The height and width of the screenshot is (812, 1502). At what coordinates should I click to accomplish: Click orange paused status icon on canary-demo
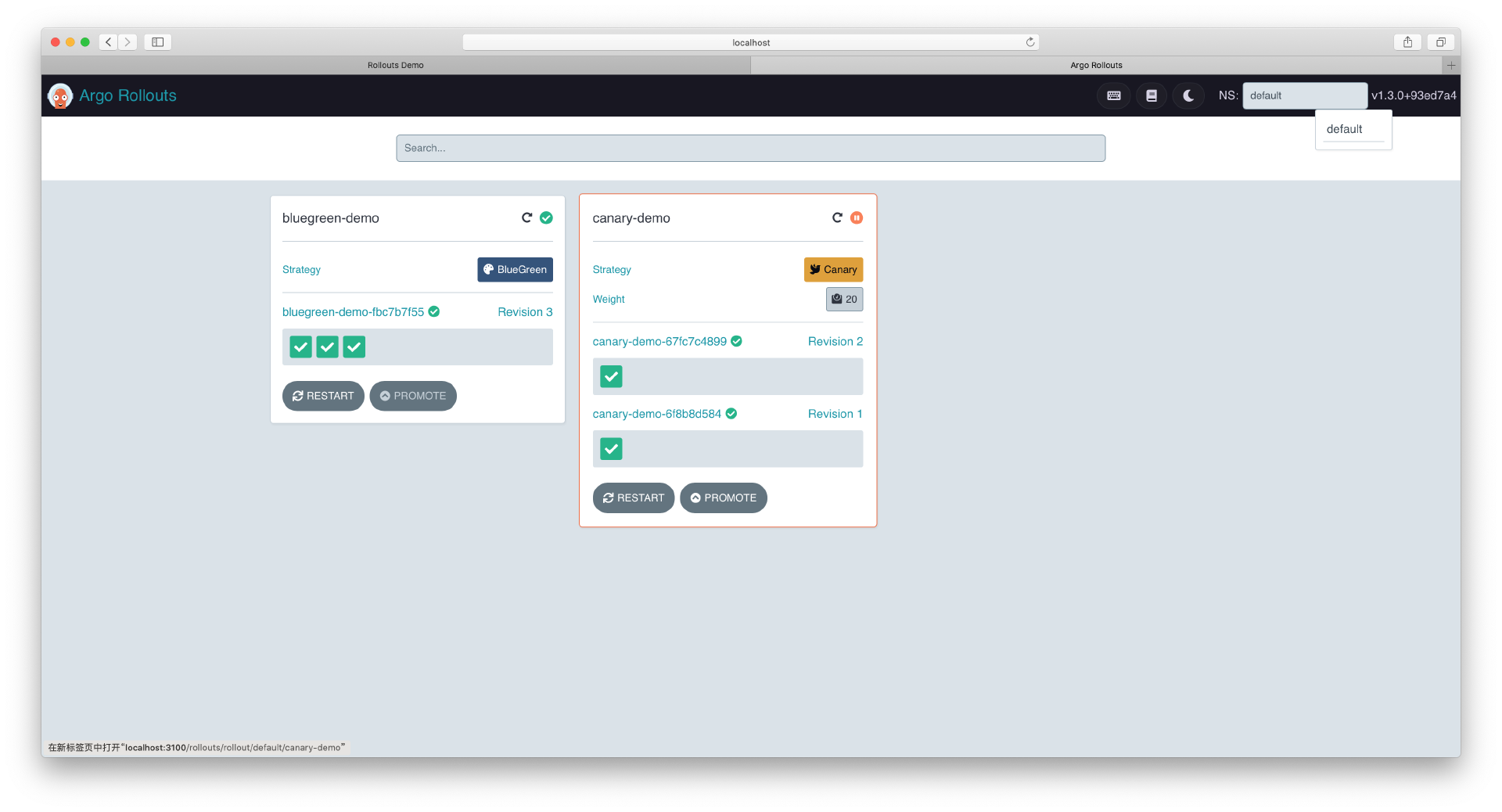(857, 217)
